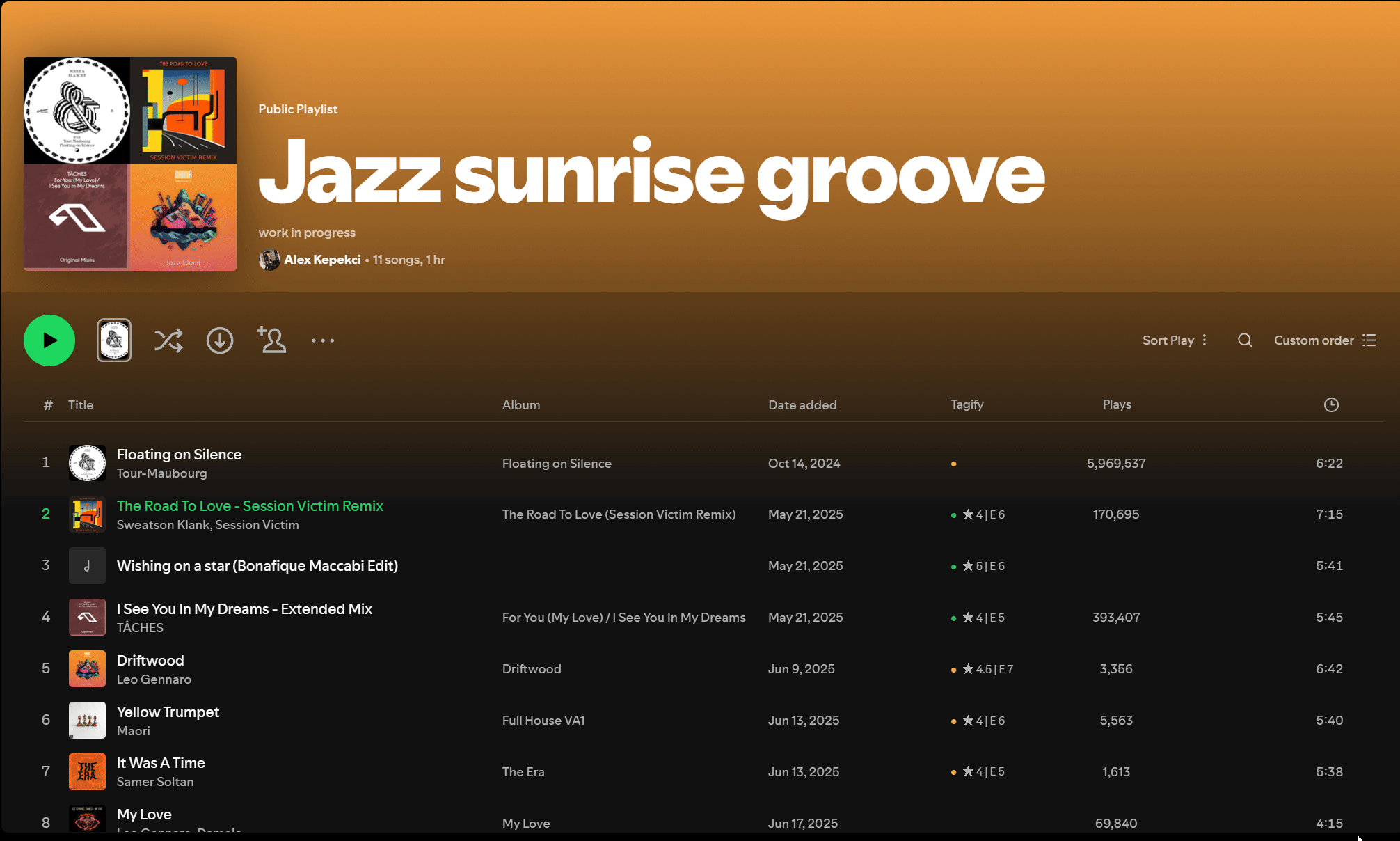Open the artist Tour-Maubourg
1400x841 pixels.
point(161,473)
